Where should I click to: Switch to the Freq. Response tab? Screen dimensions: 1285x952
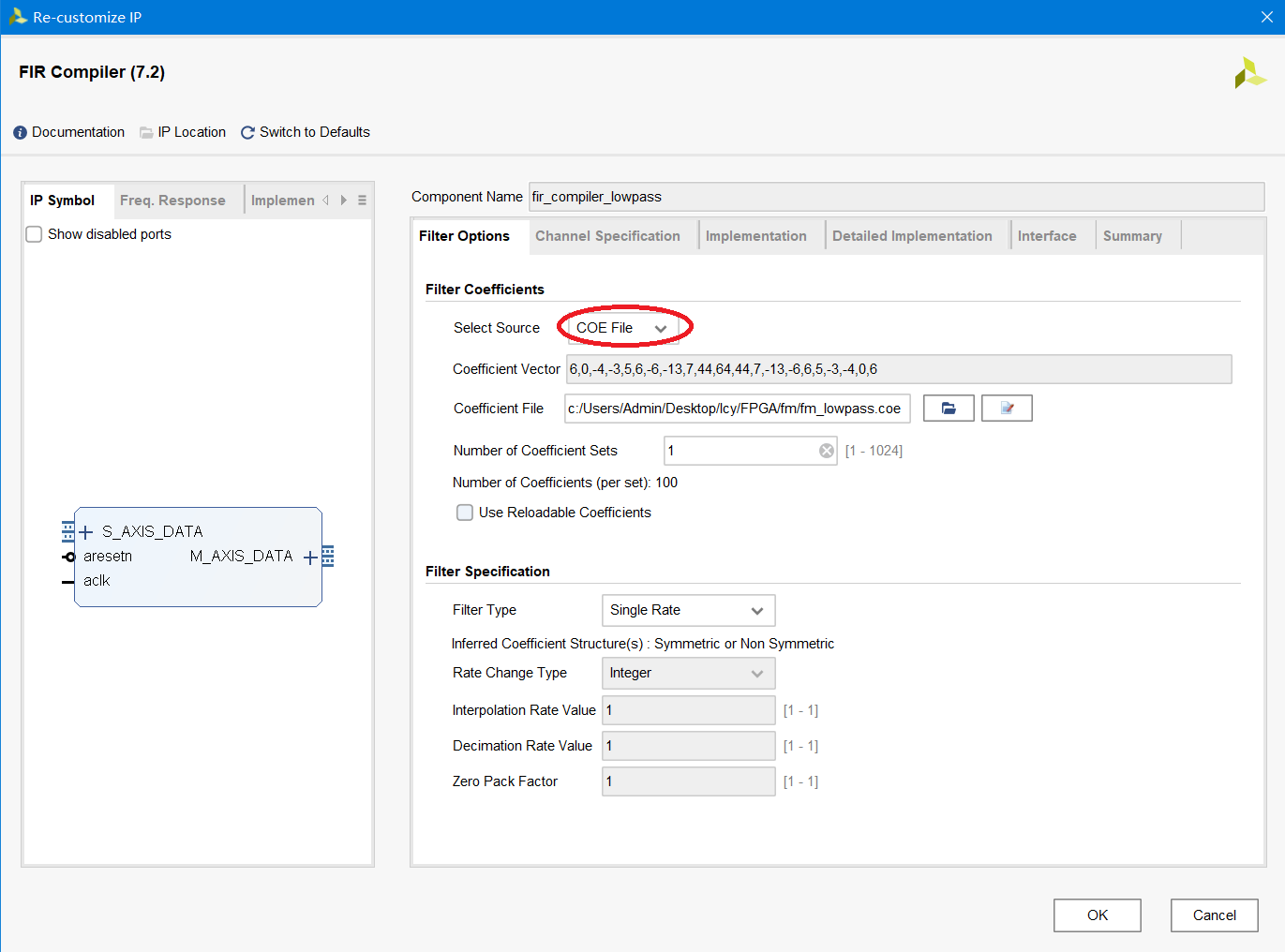(172, 201)
